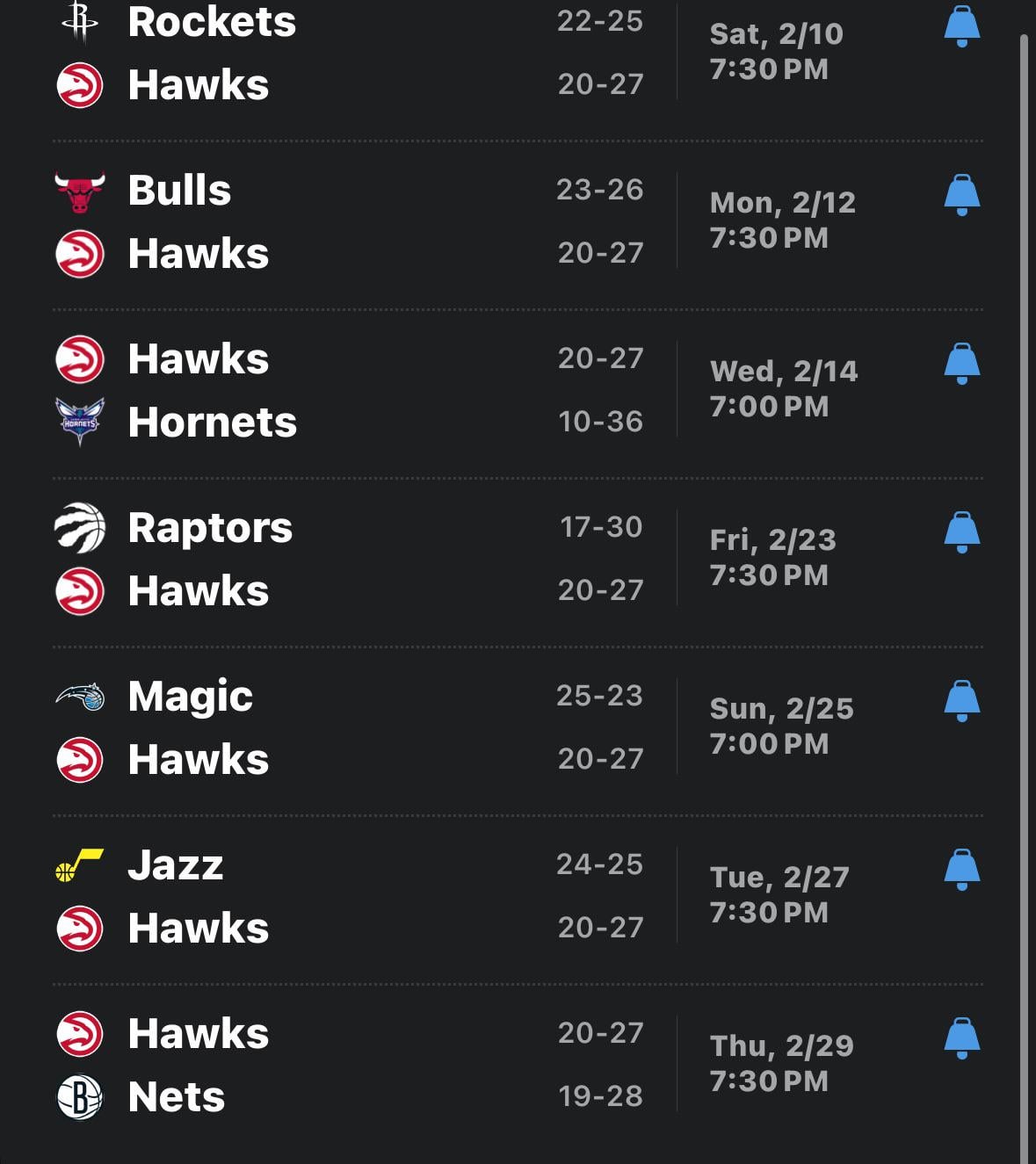Screen dimensions: 1036x1164
Task: Open the Nets team name link
Action: coord(177,1097)
